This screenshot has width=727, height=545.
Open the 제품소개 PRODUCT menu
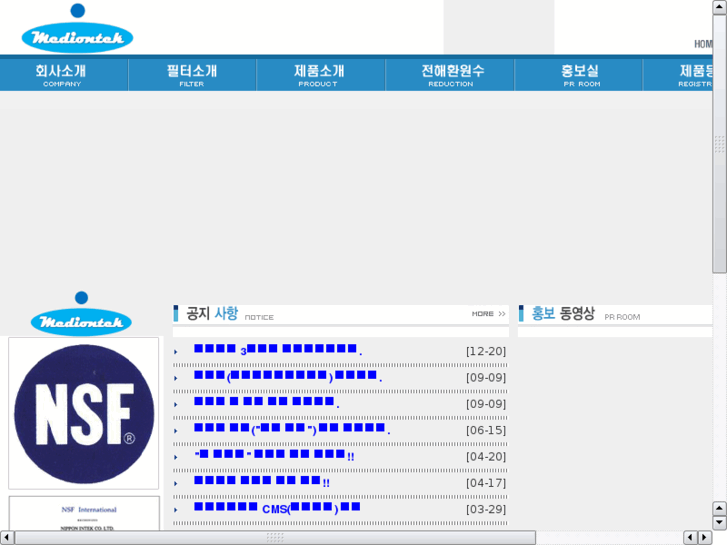[x=320, y=75]
